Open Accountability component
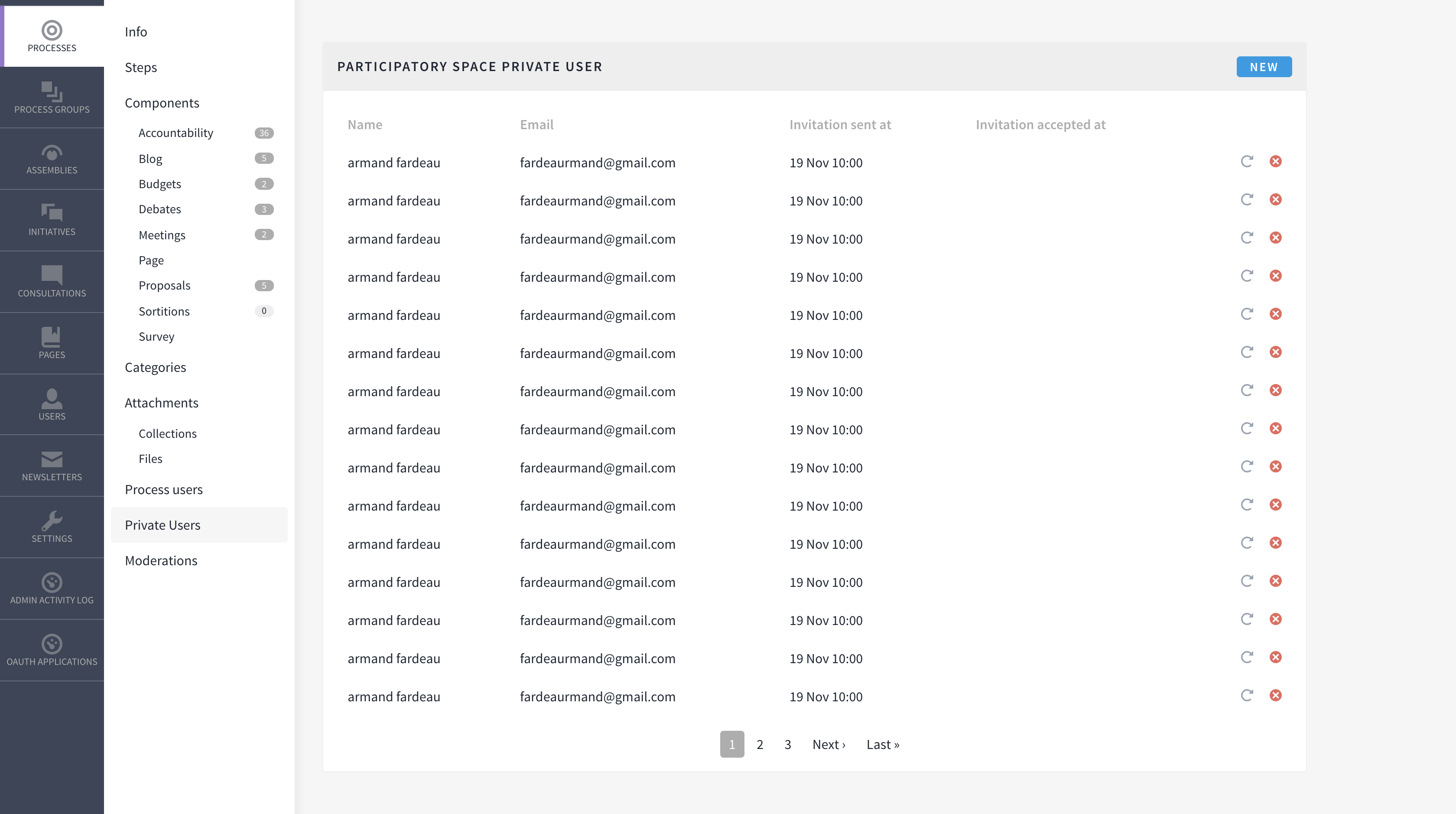 point(176,133)
